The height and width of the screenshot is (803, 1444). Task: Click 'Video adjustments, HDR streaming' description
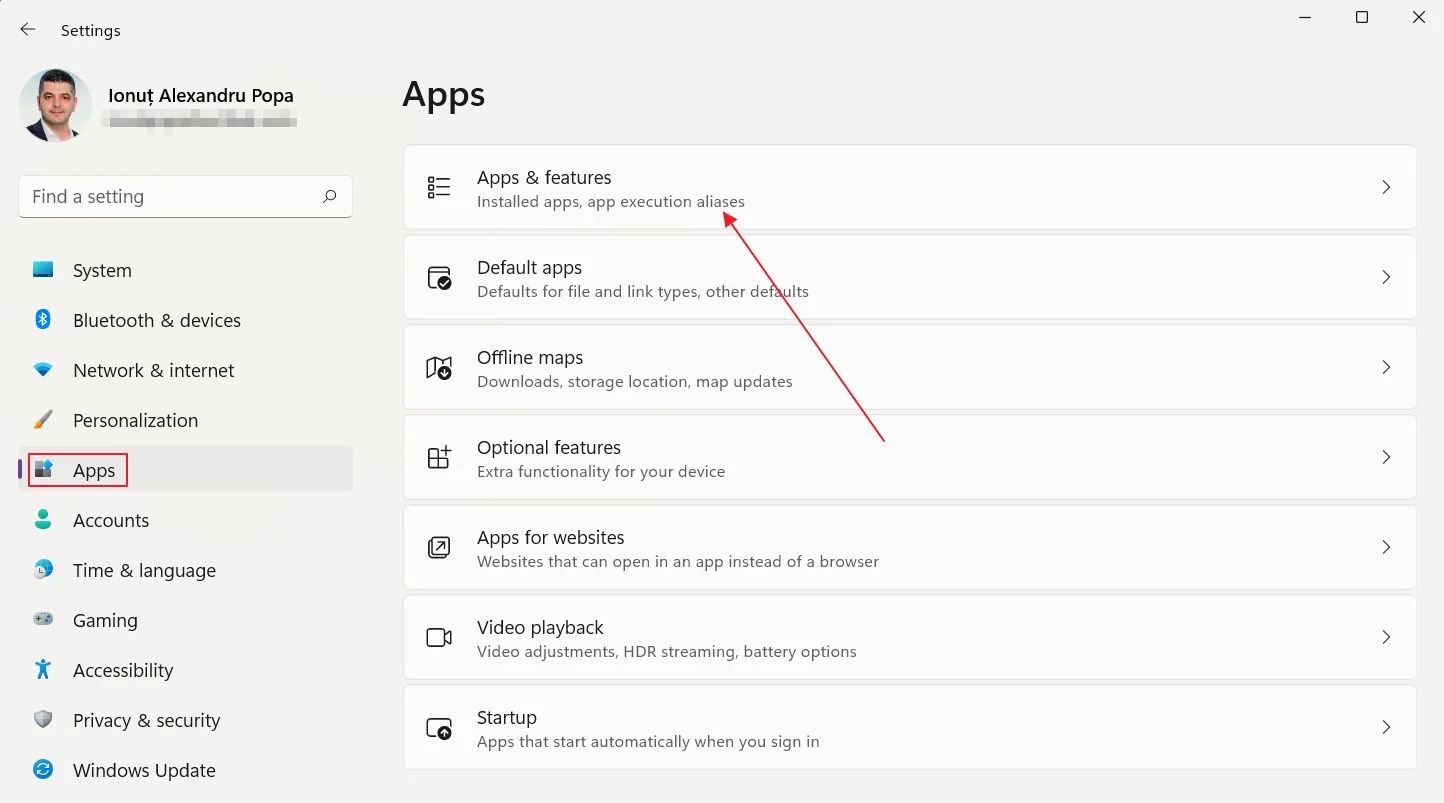(x=667, y=652)
